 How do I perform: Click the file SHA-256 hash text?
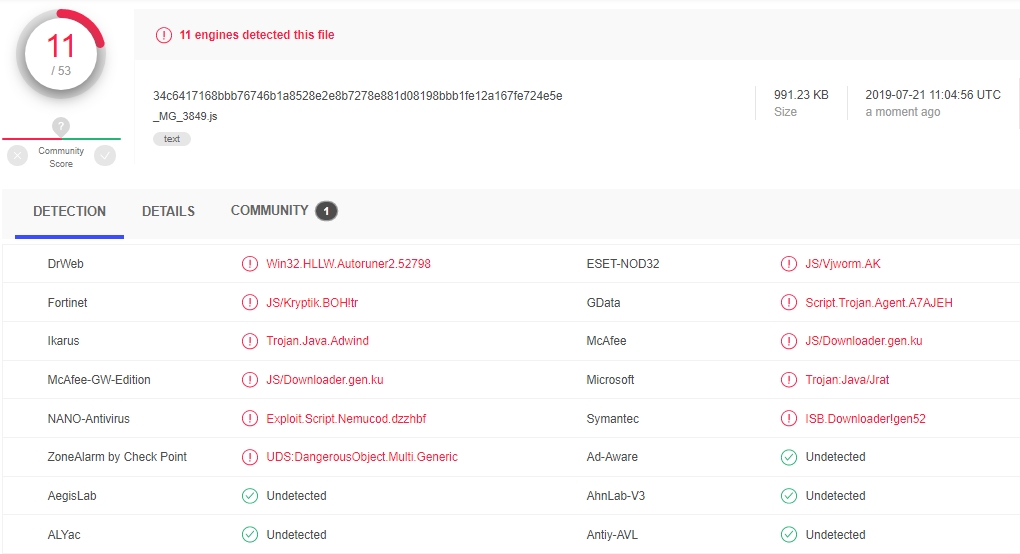(357, 96)
